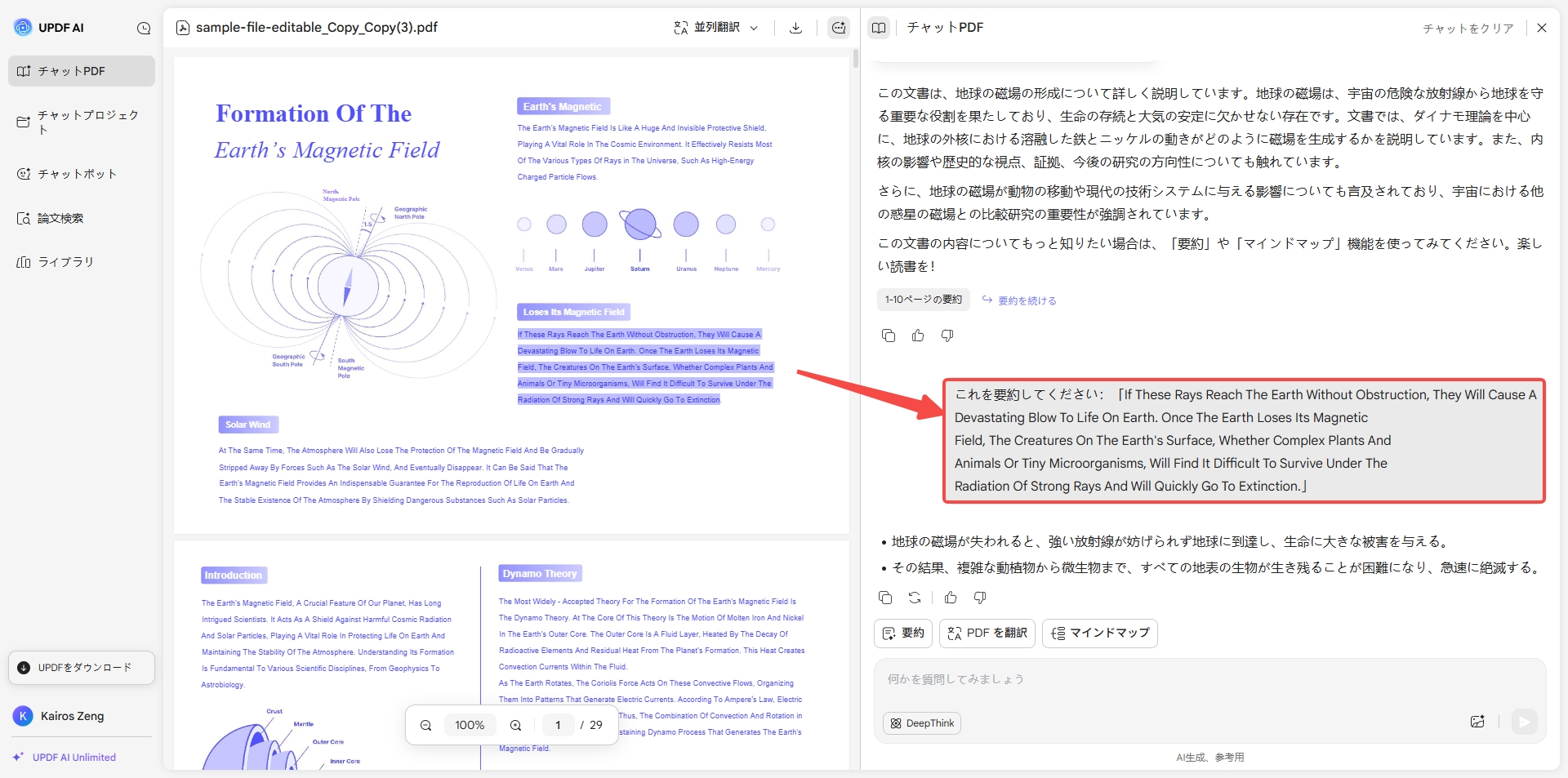Open チャットボット in sidebar

click(82, 174)
